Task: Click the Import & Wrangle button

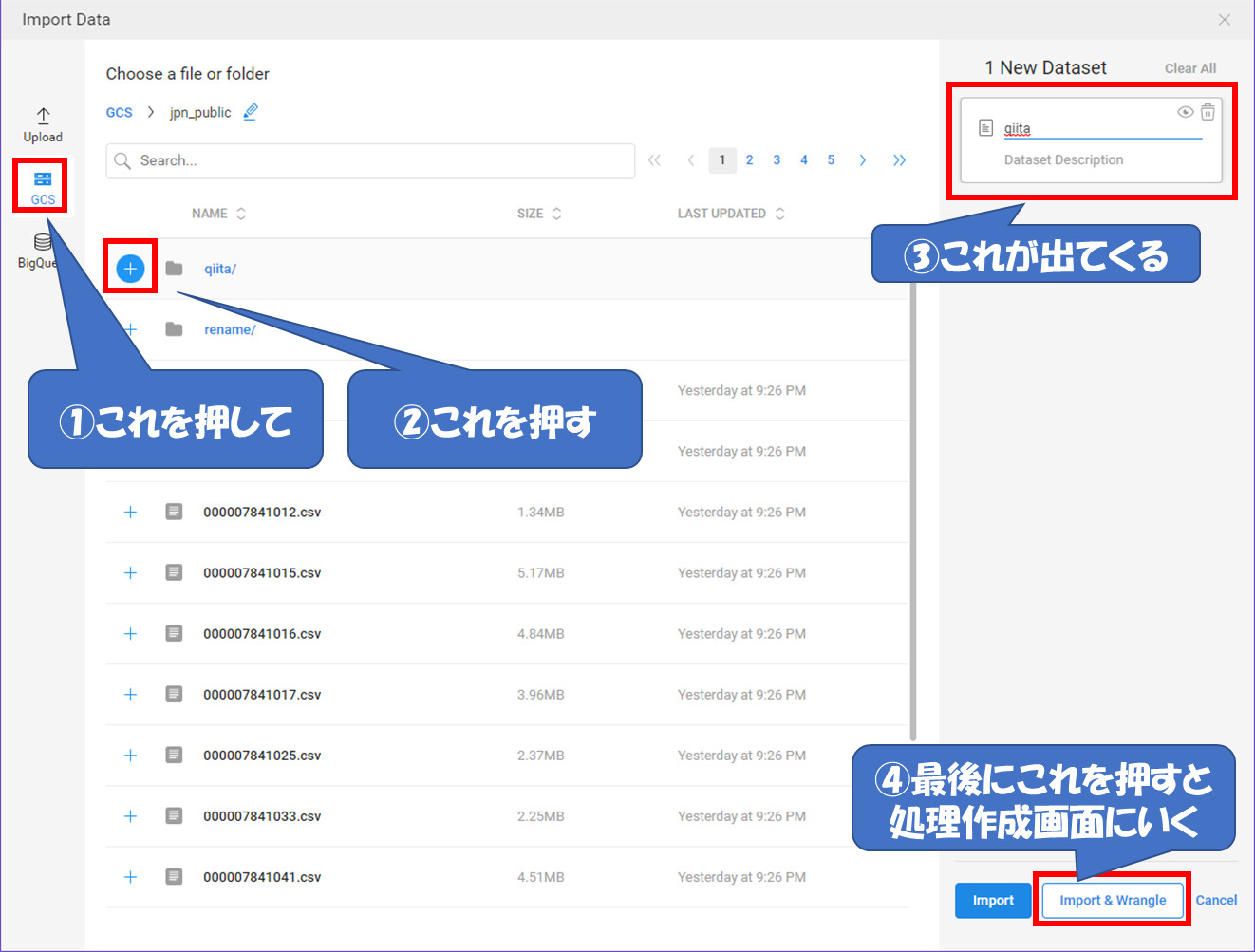Action: 1113,900
